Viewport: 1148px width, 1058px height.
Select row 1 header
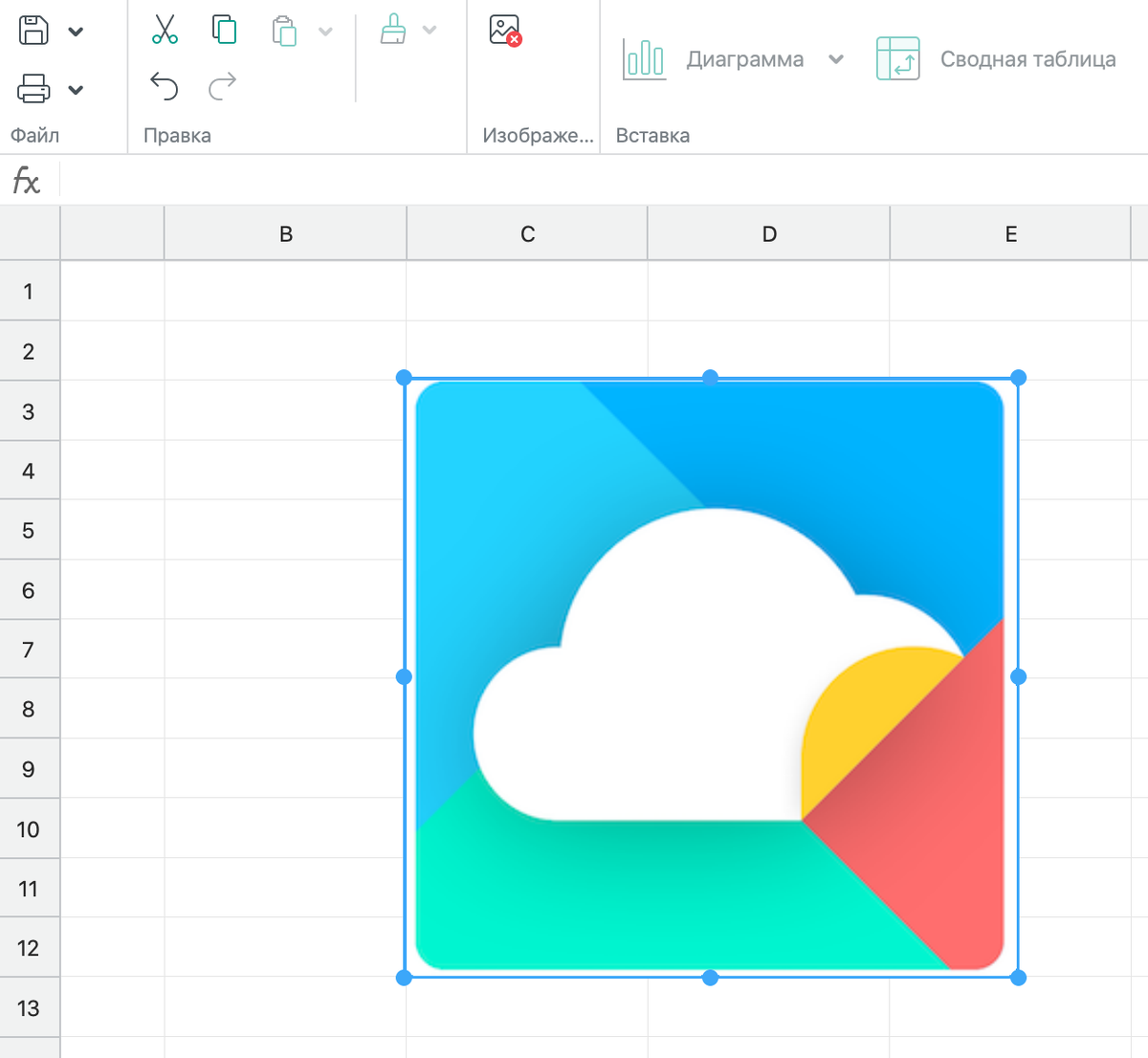[29, 291]
